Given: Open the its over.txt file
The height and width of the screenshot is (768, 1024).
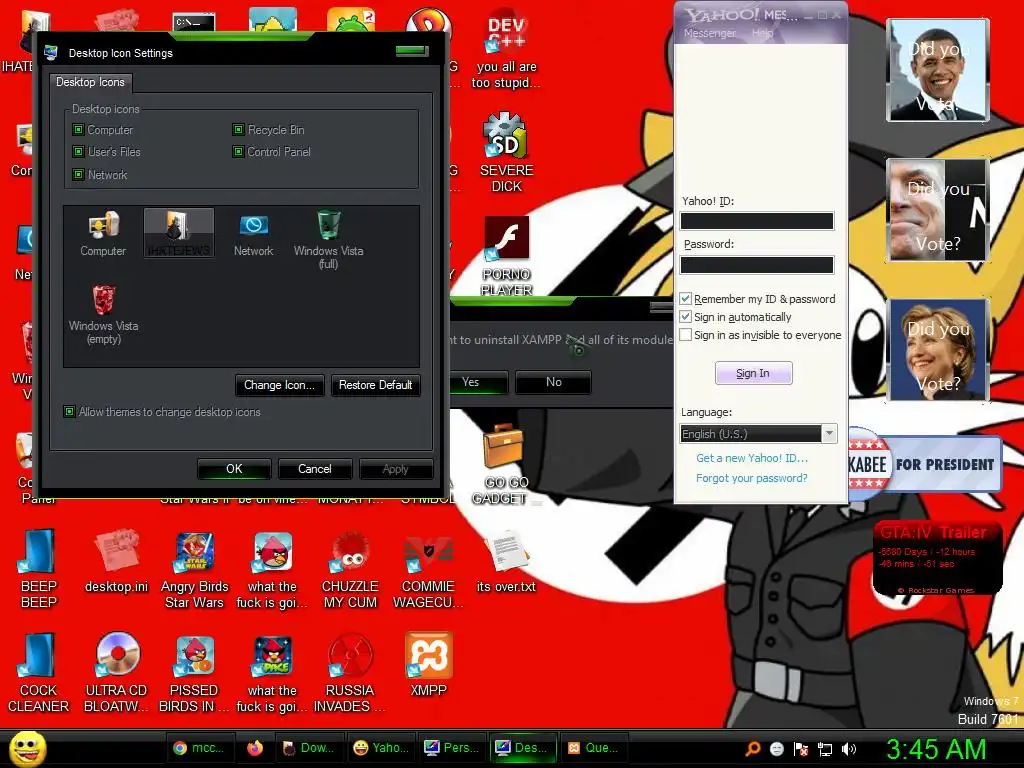Looking at the screenshot, I should tap(506, 562).
